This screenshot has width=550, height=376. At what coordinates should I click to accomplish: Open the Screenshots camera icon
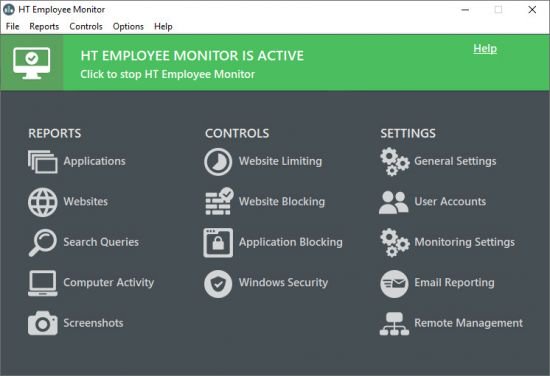click(42, 323)
